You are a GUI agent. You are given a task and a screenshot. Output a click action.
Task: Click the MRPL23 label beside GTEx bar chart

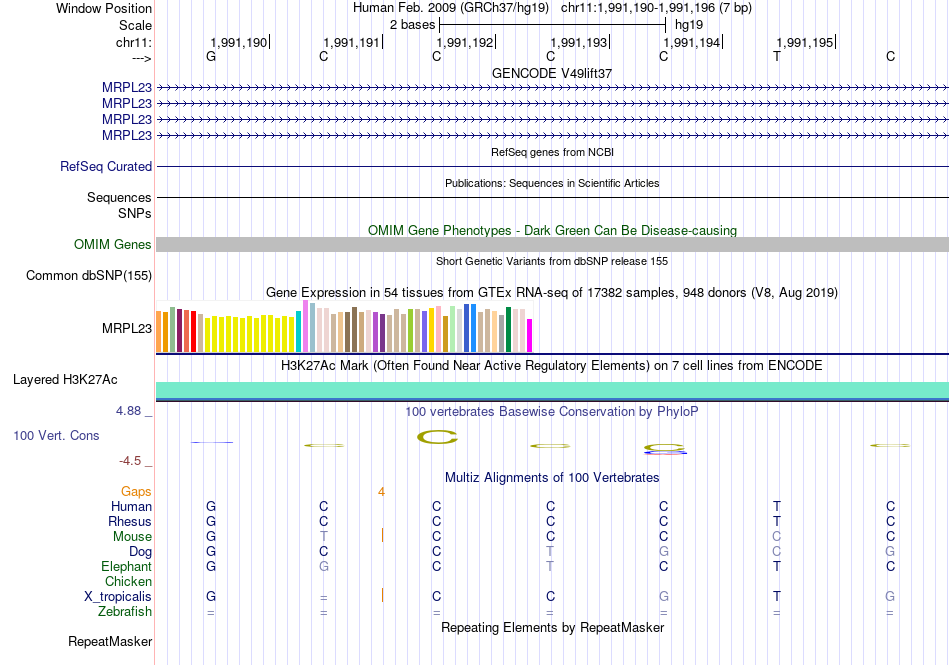coord(127,328)
